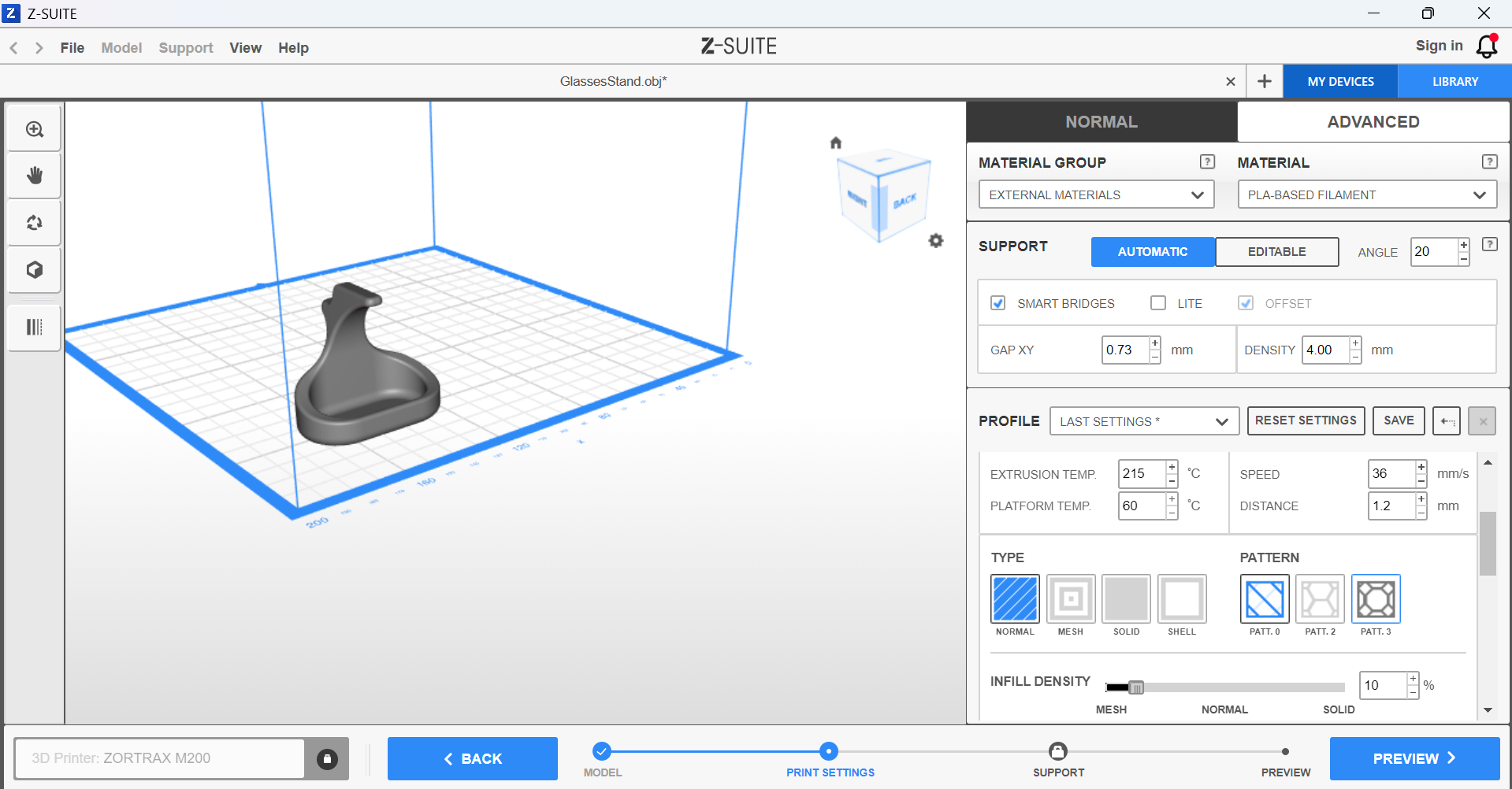Click the Back button
Viewport: 1512px width, 789px height.
(x=473, y=759)
